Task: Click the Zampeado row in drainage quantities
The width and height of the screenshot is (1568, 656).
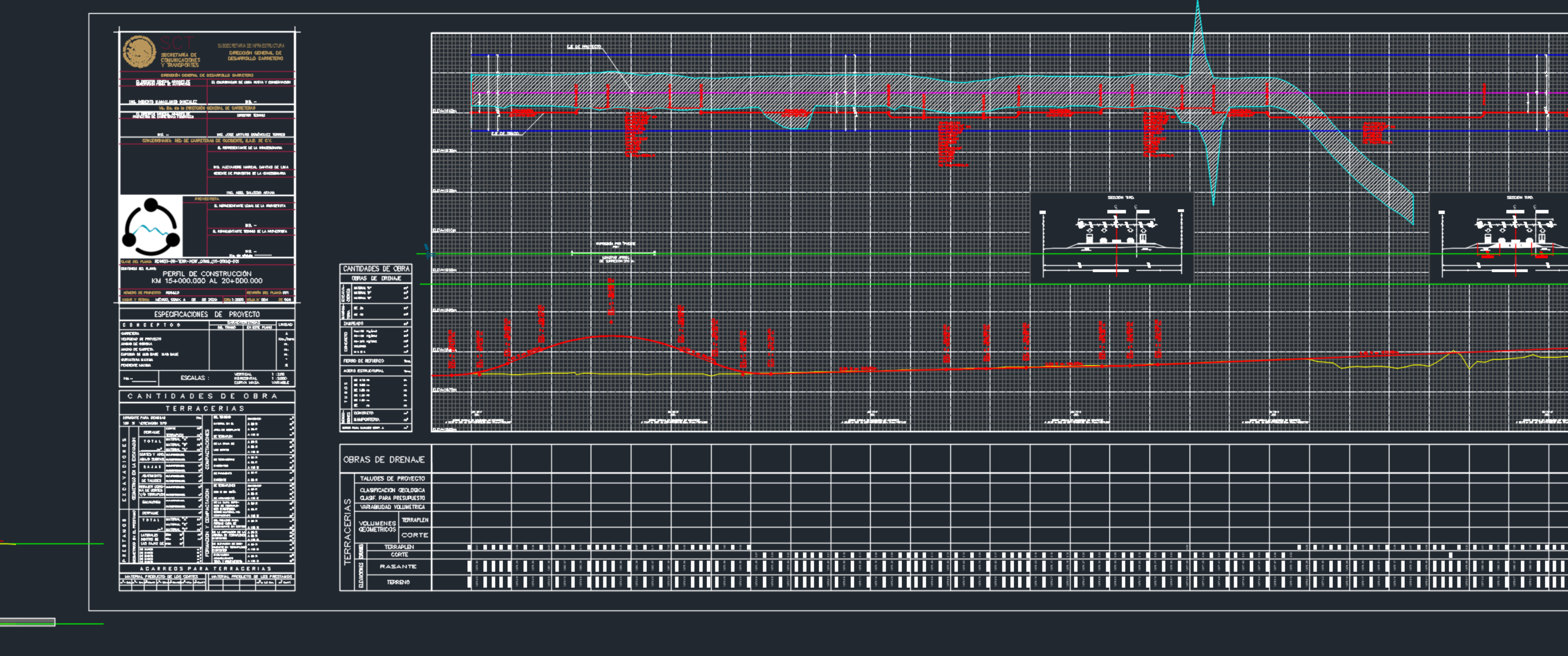Action: (353, 323)
